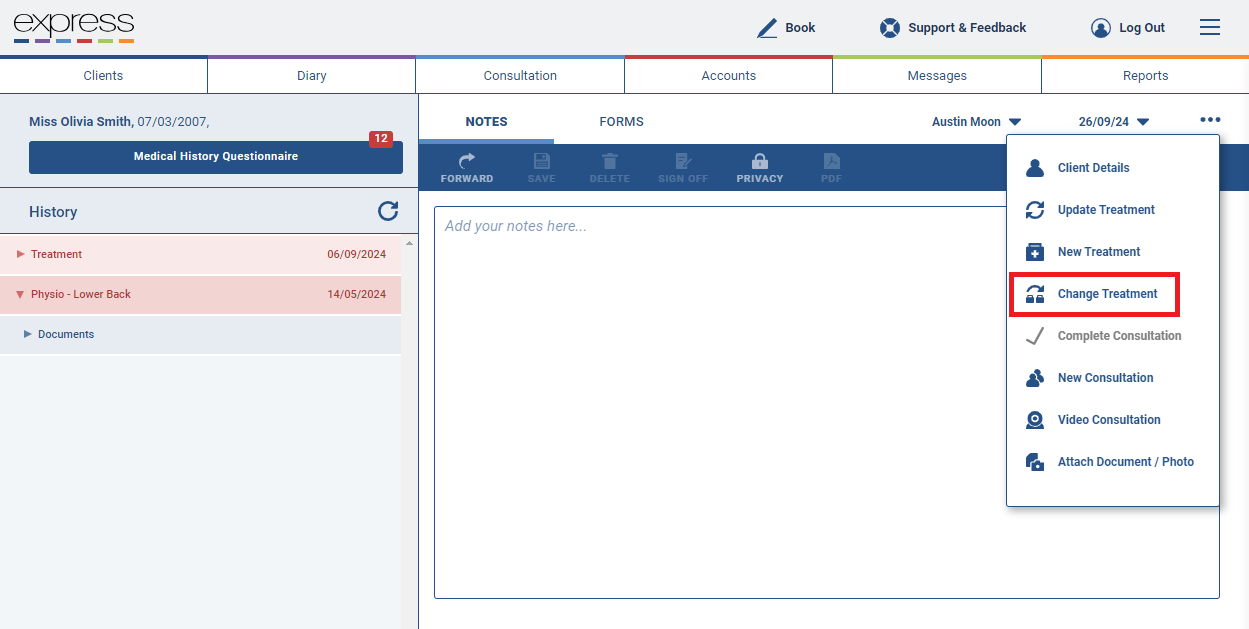
Task: Open the Austin Moon practitioner dropdown
Action: [976, 122]
